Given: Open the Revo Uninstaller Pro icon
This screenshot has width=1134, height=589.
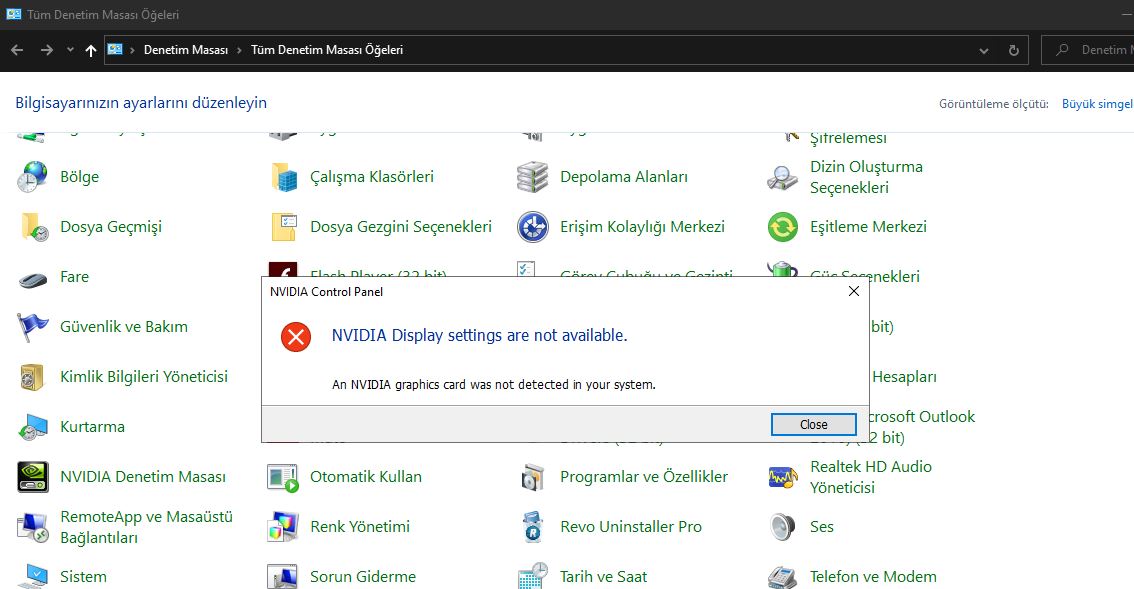Looking at the screenshot, I should 533,527.
